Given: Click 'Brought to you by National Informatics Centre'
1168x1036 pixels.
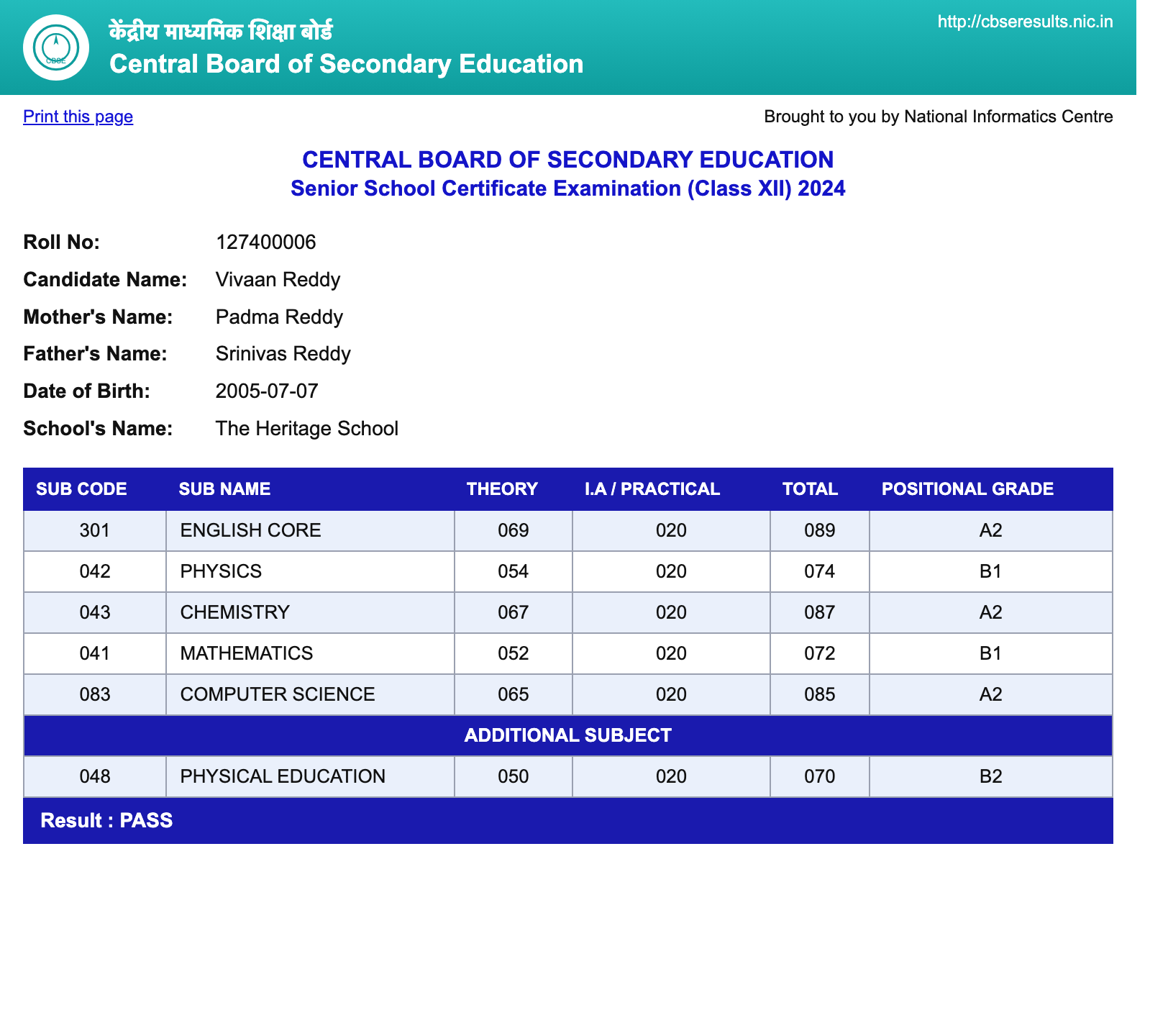Looking at the screenshot, I should [x=939, y=117].
